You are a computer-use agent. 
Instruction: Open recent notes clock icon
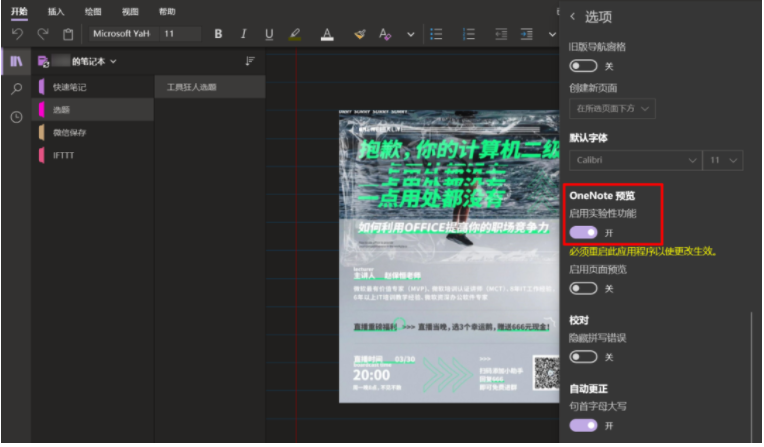pyautogui.click(x=17, y=117)
